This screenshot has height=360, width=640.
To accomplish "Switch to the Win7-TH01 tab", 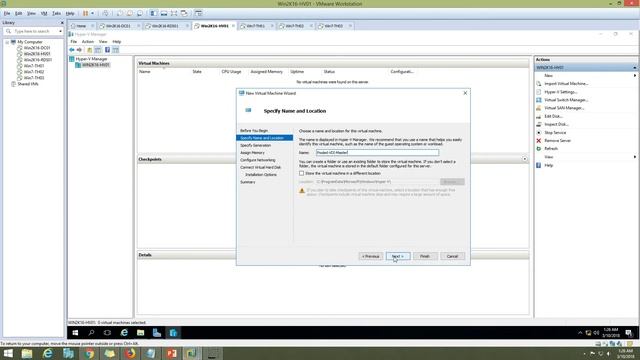I will coord(256,26).
